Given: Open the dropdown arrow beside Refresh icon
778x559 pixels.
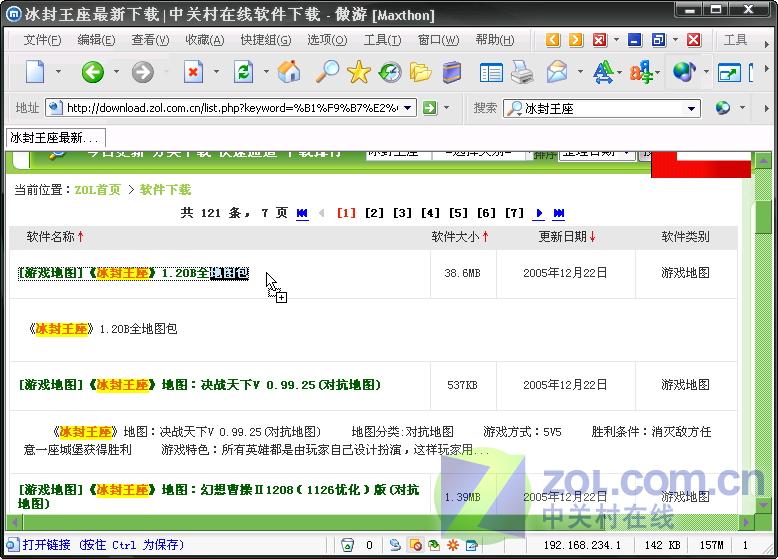Looking at the screenshot, I should [x=266, y=72].
